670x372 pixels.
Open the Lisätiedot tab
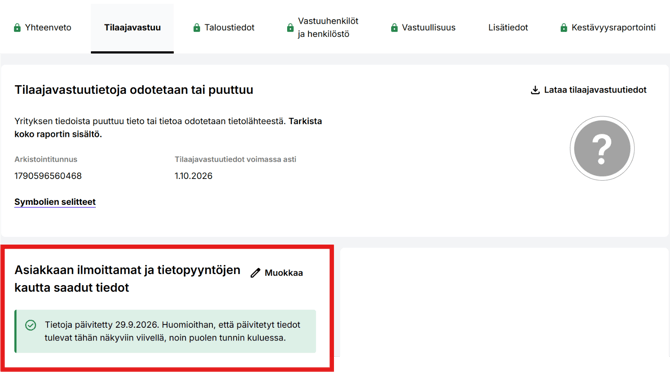(508, 28)
